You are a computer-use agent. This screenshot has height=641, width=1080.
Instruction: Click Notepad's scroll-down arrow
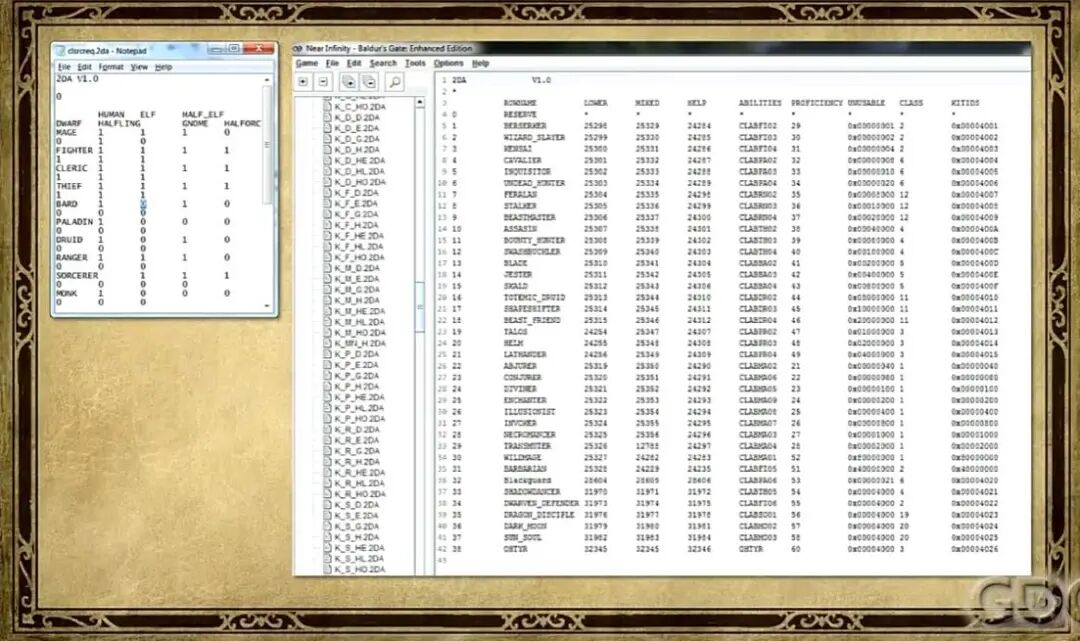[x=267, y=306]
